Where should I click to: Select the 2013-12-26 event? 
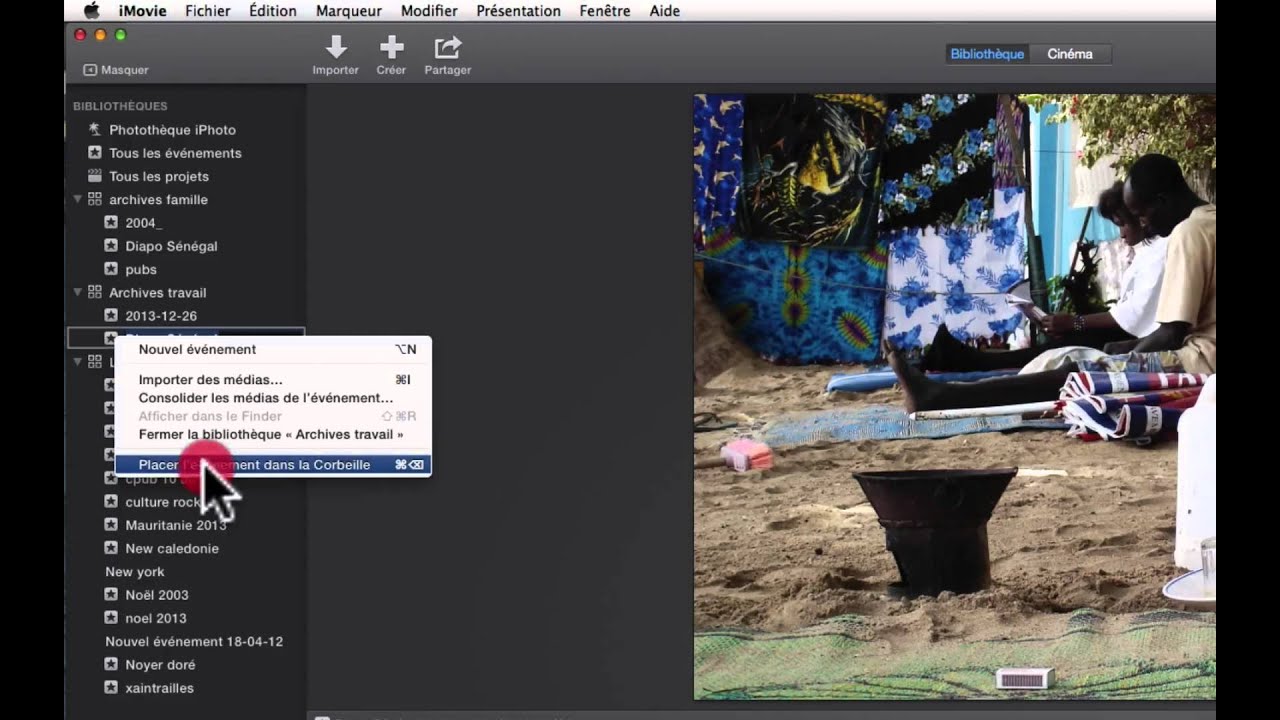pos(161,316)
